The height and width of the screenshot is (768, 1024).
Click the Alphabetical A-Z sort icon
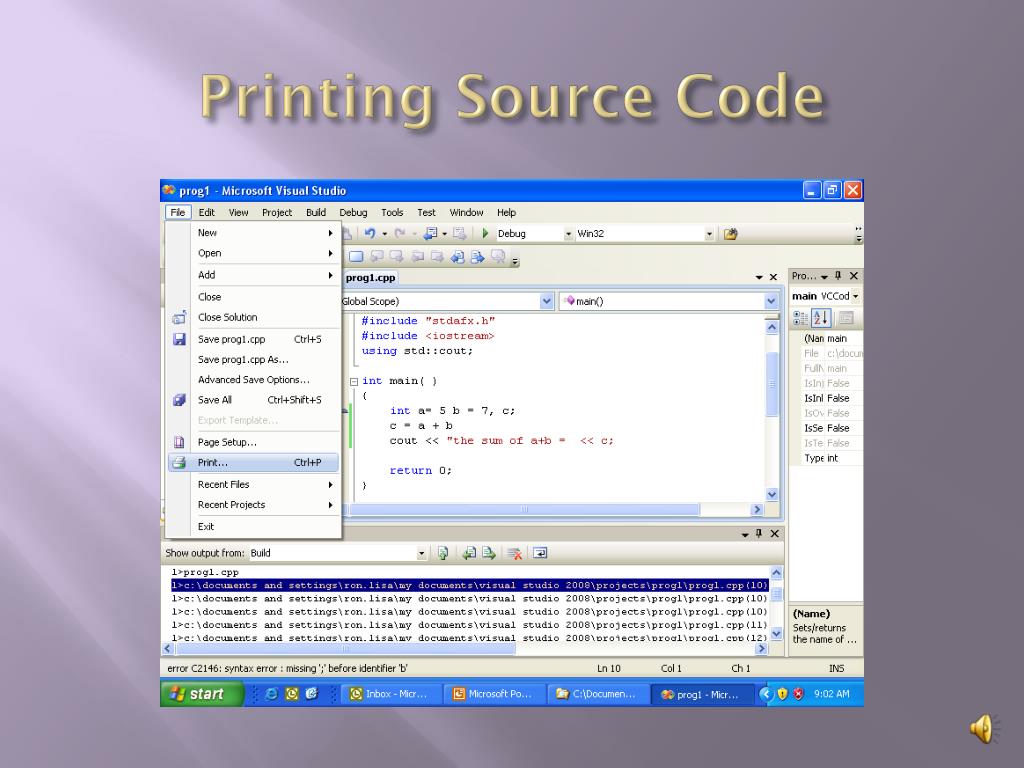821,318
